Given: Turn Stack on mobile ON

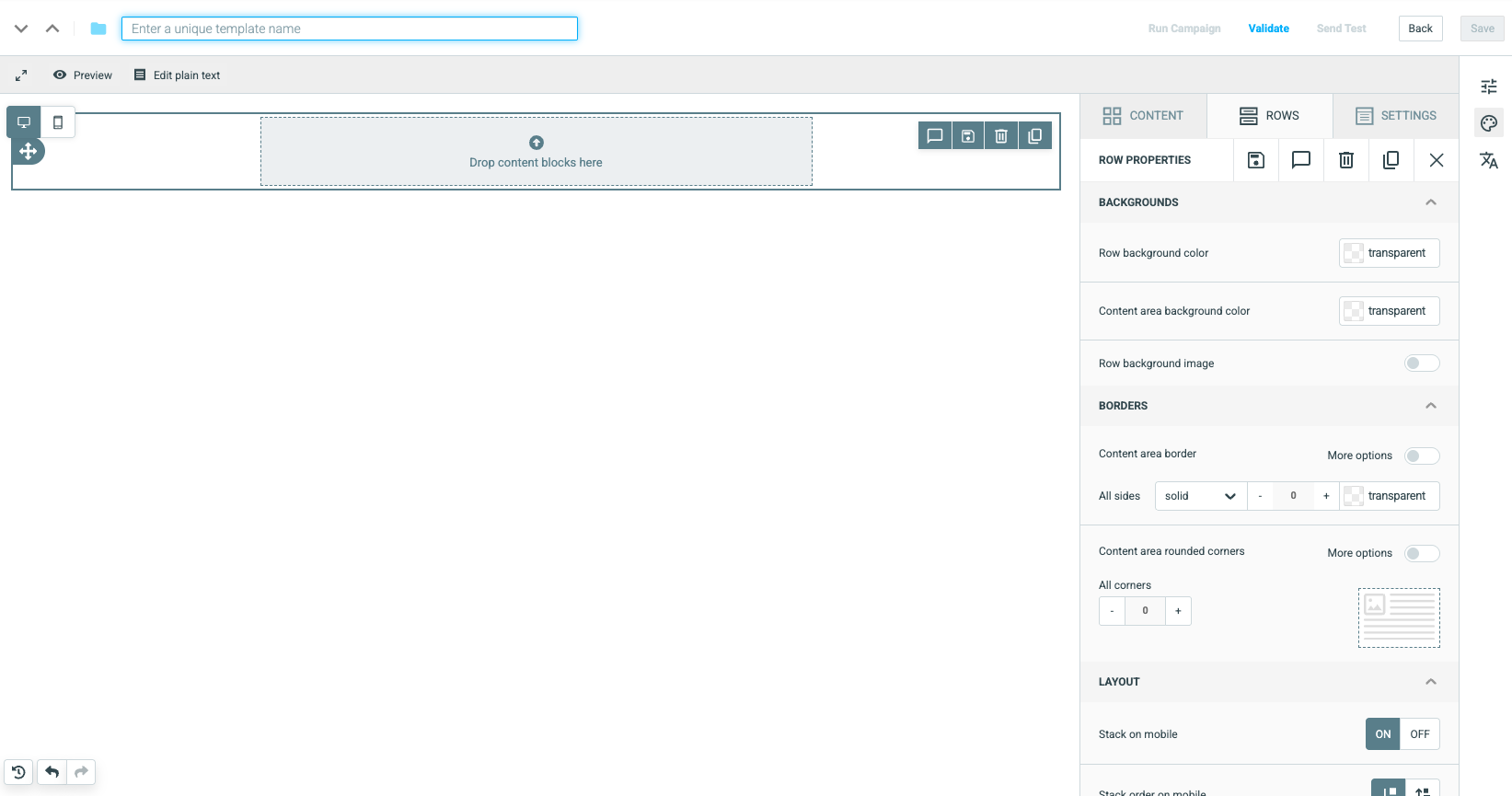Looking at the screenshot, I should (1383, 734).
